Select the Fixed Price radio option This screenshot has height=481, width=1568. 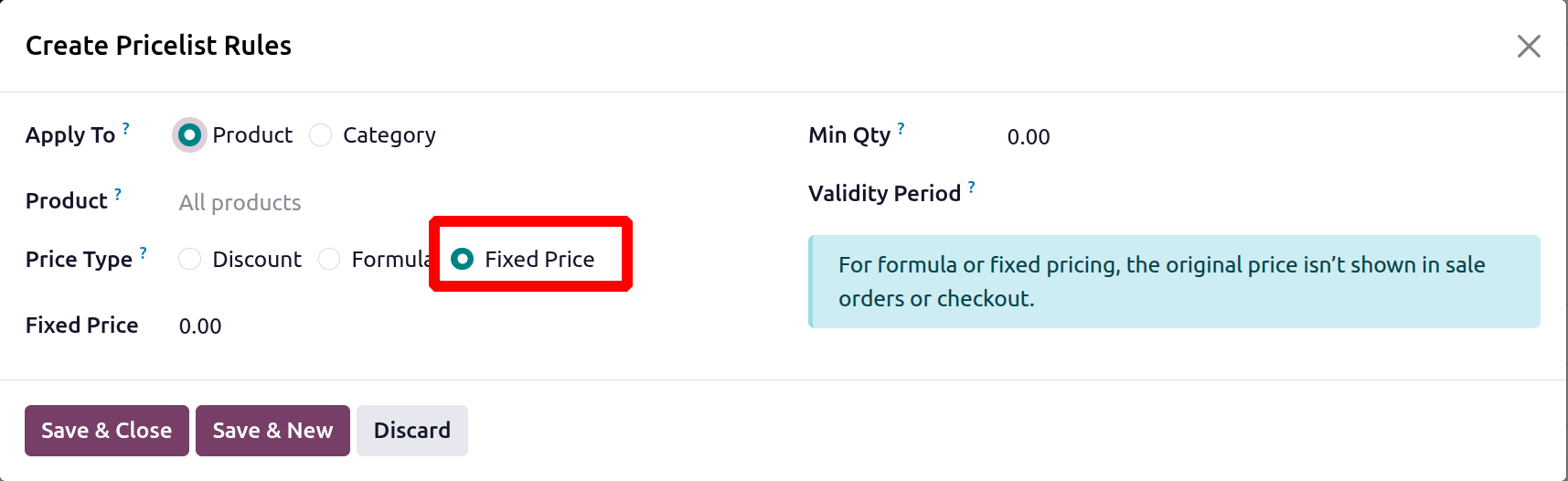tap(463, 260)
